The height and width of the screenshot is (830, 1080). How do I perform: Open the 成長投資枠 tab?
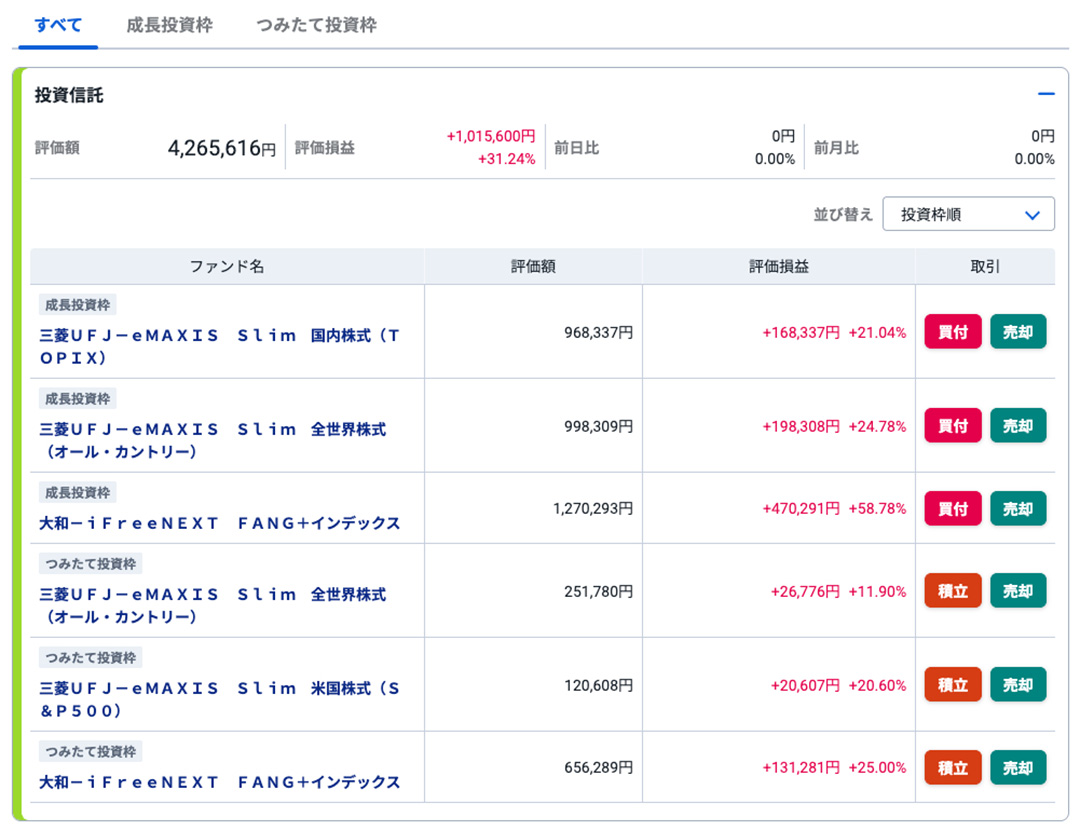tap(169, 25)
